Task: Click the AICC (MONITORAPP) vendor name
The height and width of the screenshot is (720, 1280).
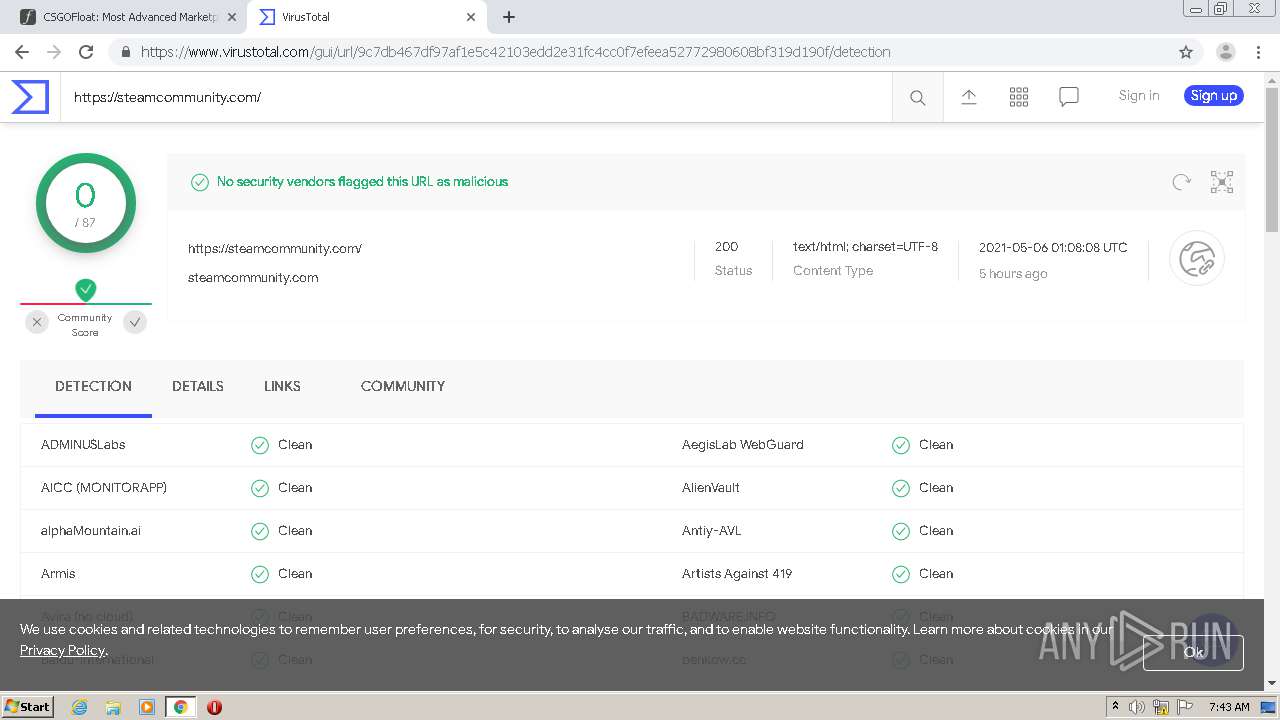Action: click(104, 488)
